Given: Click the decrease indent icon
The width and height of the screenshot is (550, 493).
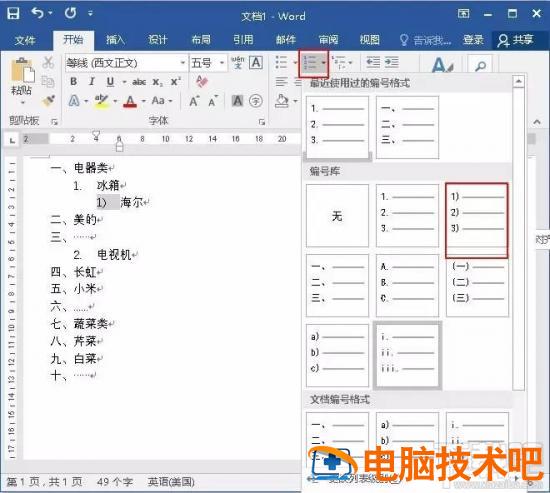Looking at the screenshot, I should (x=373, y=62).
